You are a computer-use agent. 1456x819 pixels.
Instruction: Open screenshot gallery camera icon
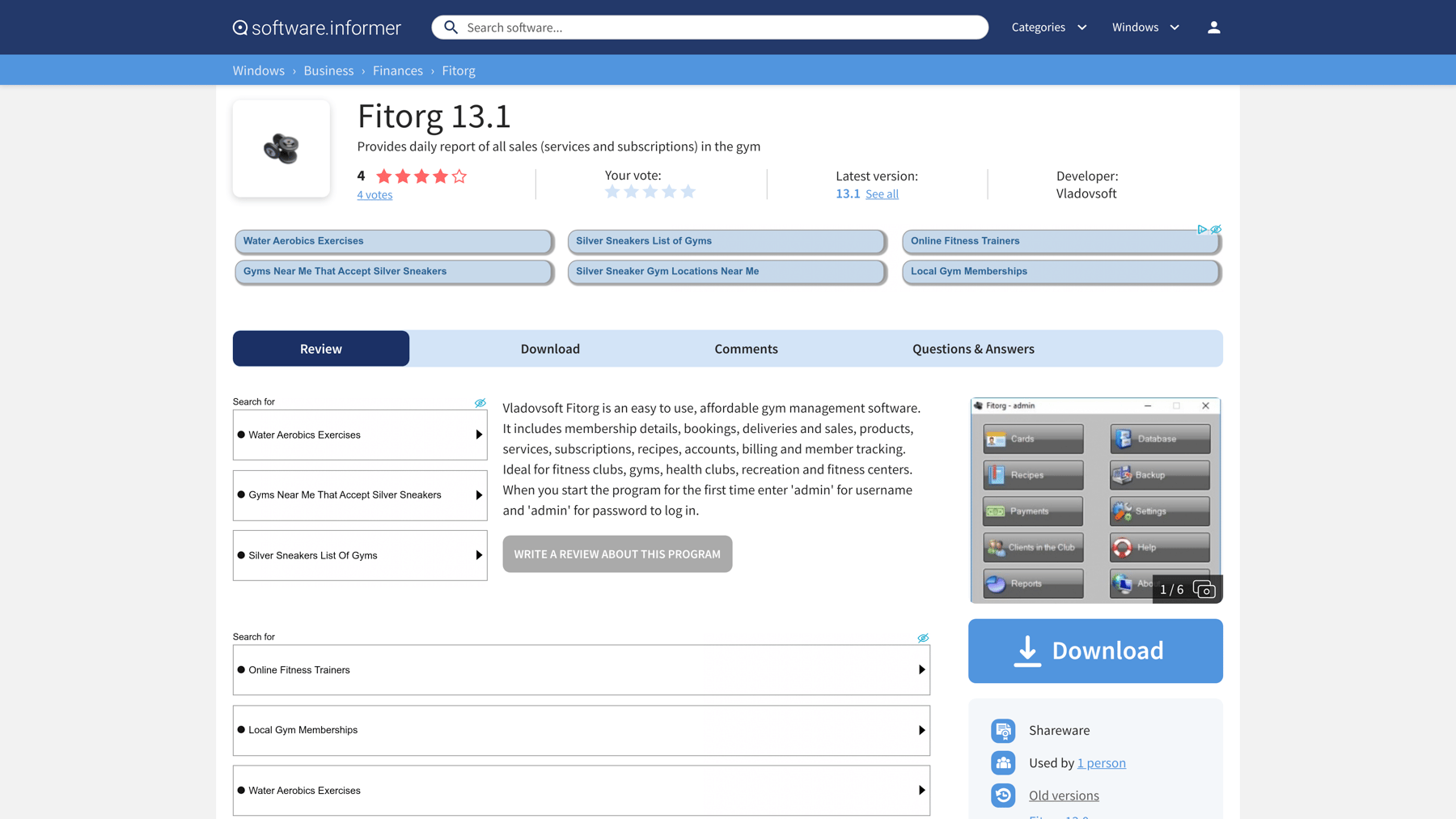point(1204,589)
